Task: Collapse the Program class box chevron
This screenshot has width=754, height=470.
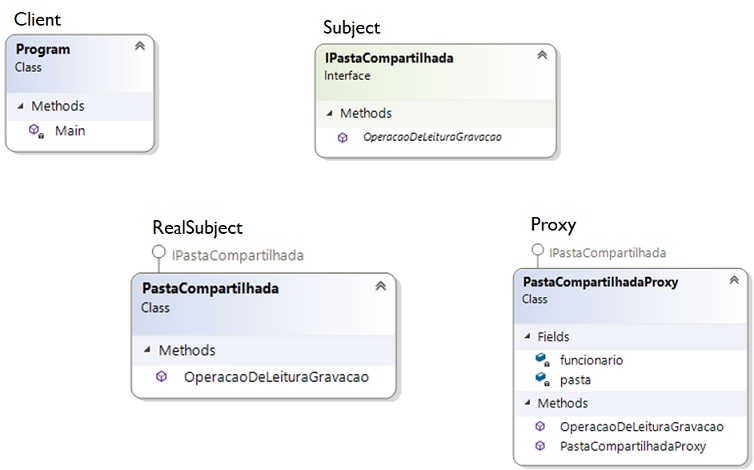Action: tap(139, 47)
